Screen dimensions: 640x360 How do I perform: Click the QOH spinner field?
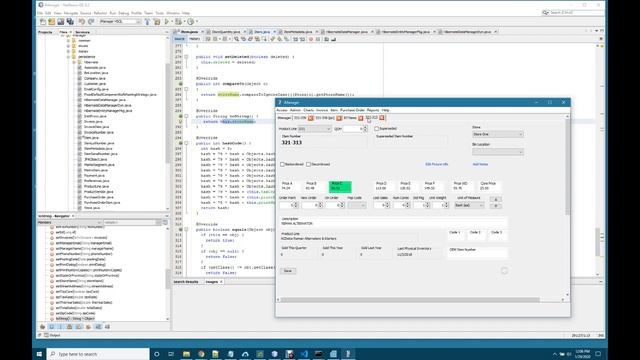(355, 129)
